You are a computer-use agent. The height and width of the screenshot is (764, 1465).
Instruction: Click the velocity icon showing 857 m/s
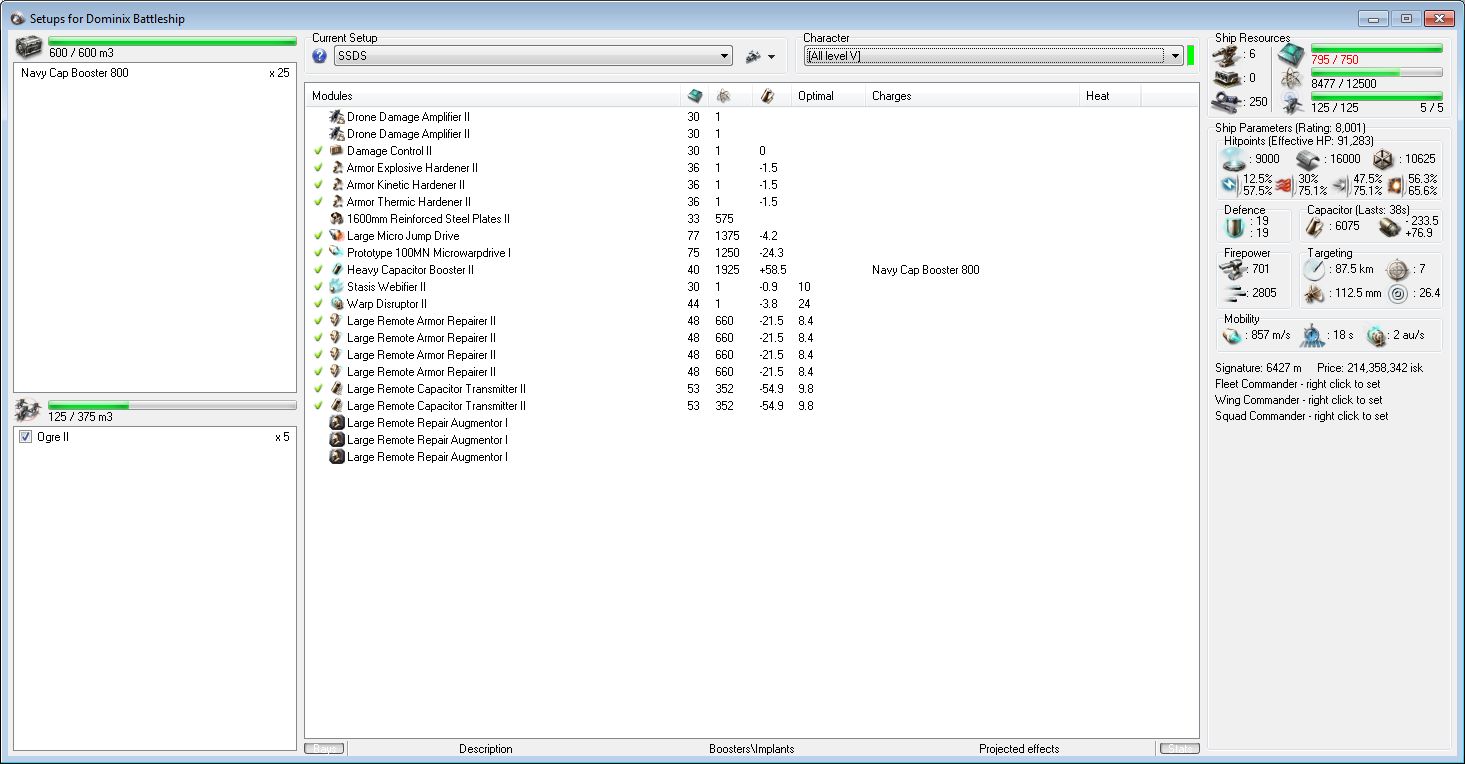[1232, 336]
